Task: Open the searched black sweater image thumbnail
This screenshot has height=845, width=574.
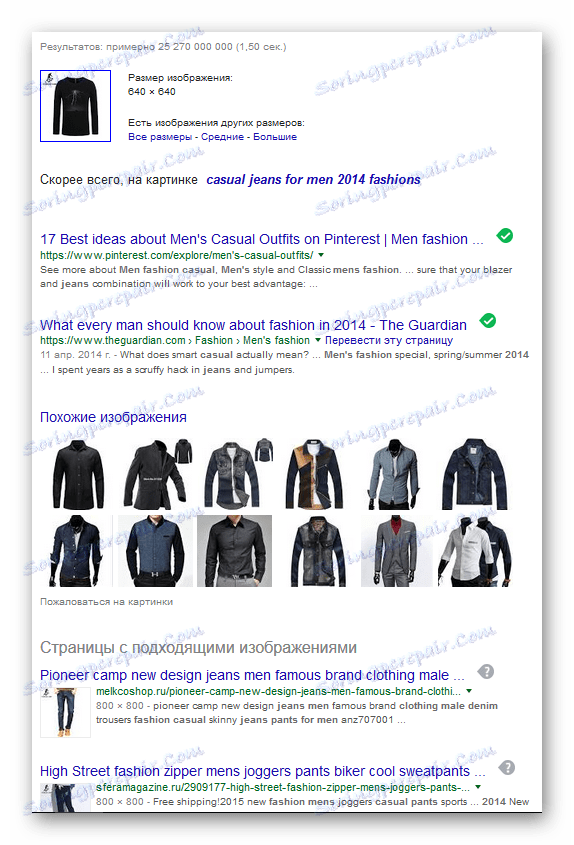Action: 75,106
